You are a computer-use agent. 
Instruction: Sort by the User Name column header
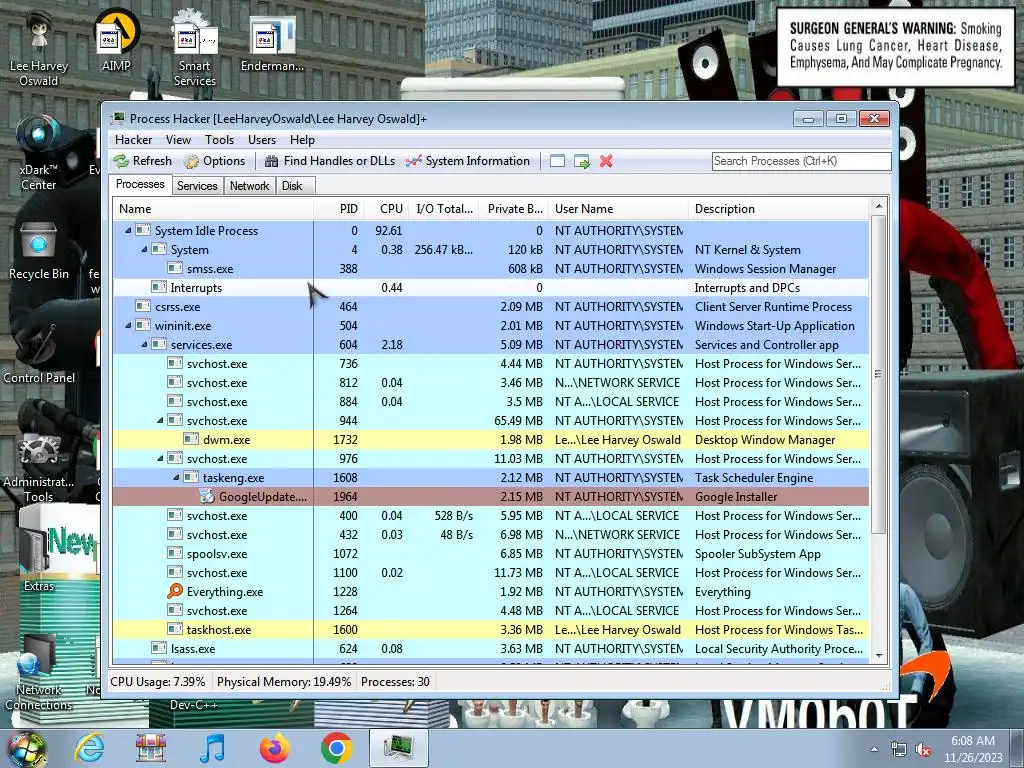(x=618, y=209)
